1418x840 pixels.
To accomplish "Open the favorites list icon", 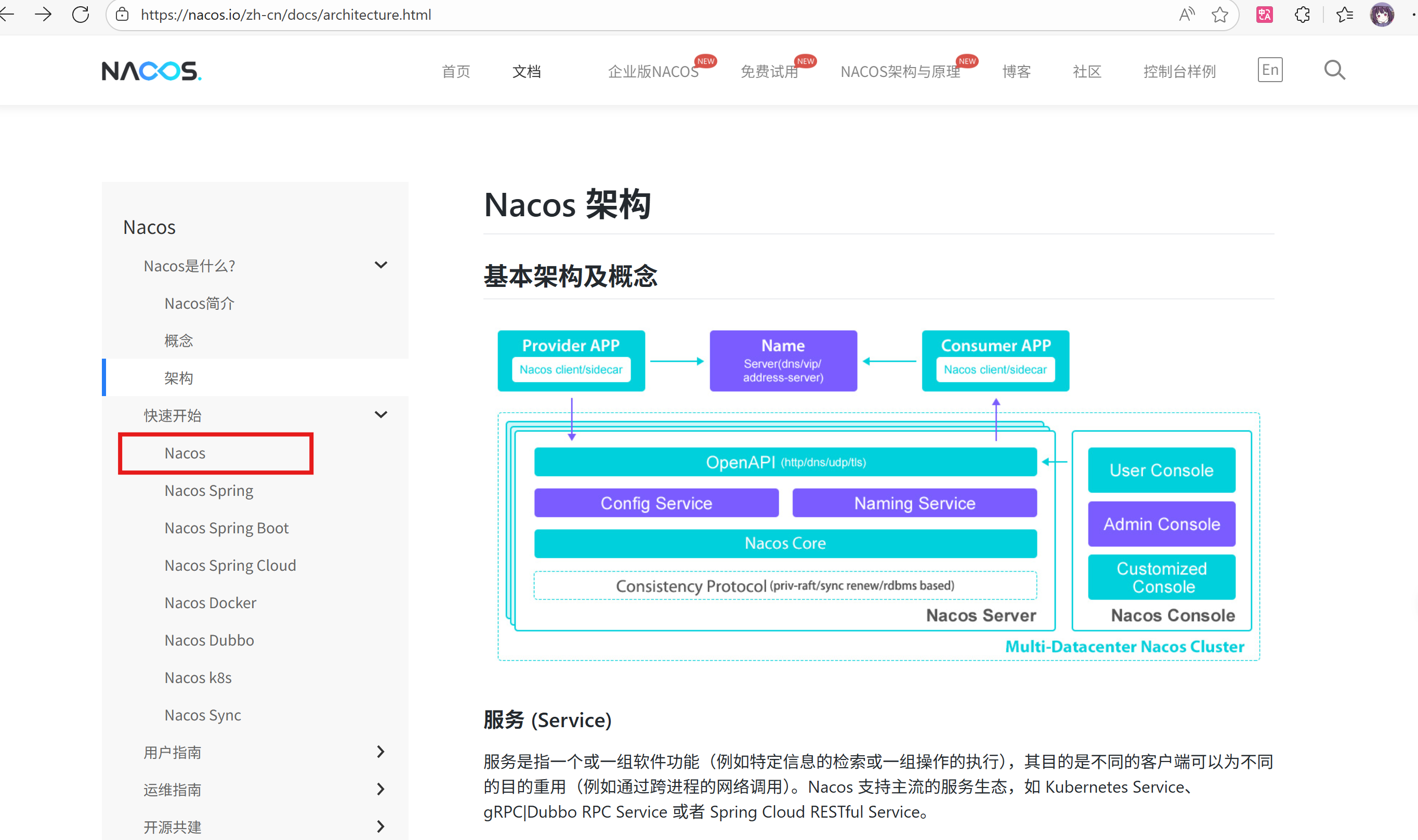I will (x=1344, y=15).
